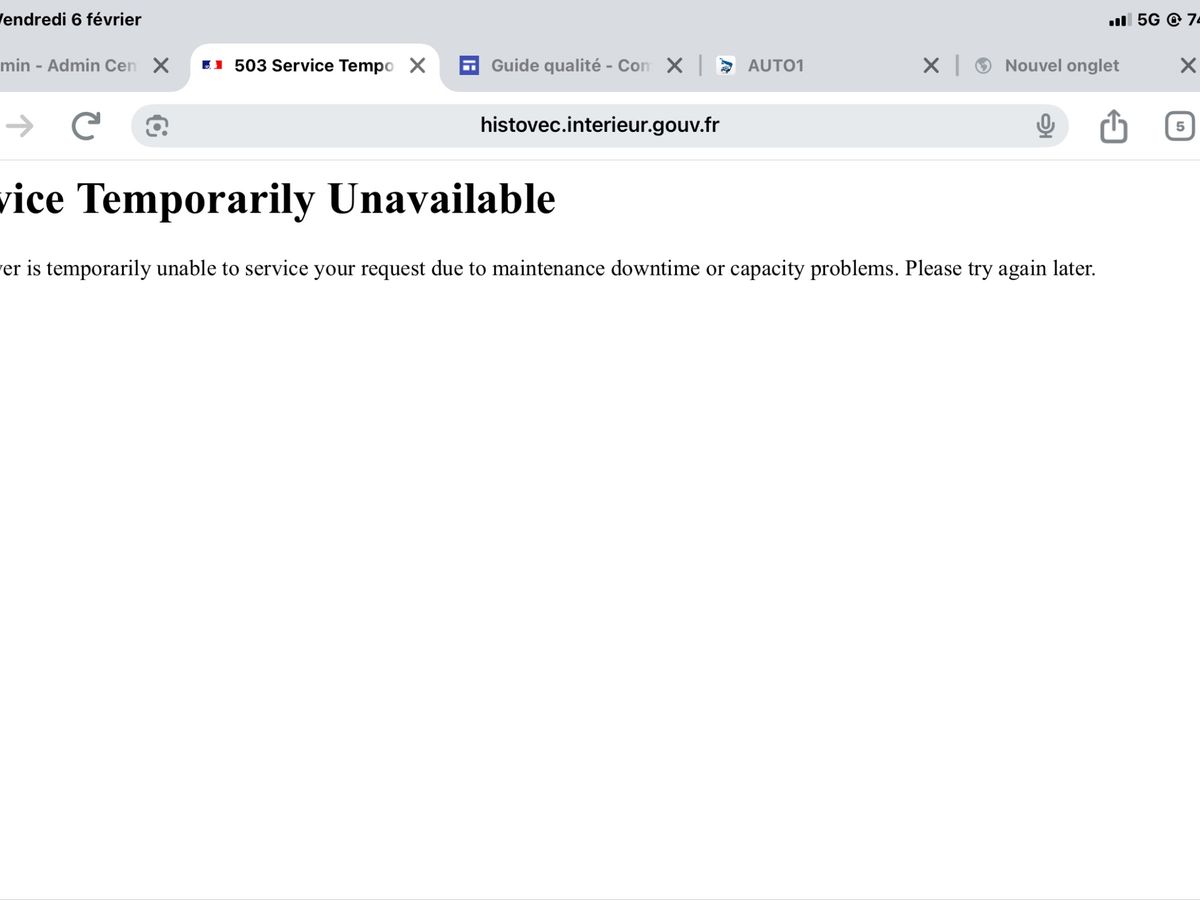Switch to the AUTO1 tab

(x=776, y=65)
